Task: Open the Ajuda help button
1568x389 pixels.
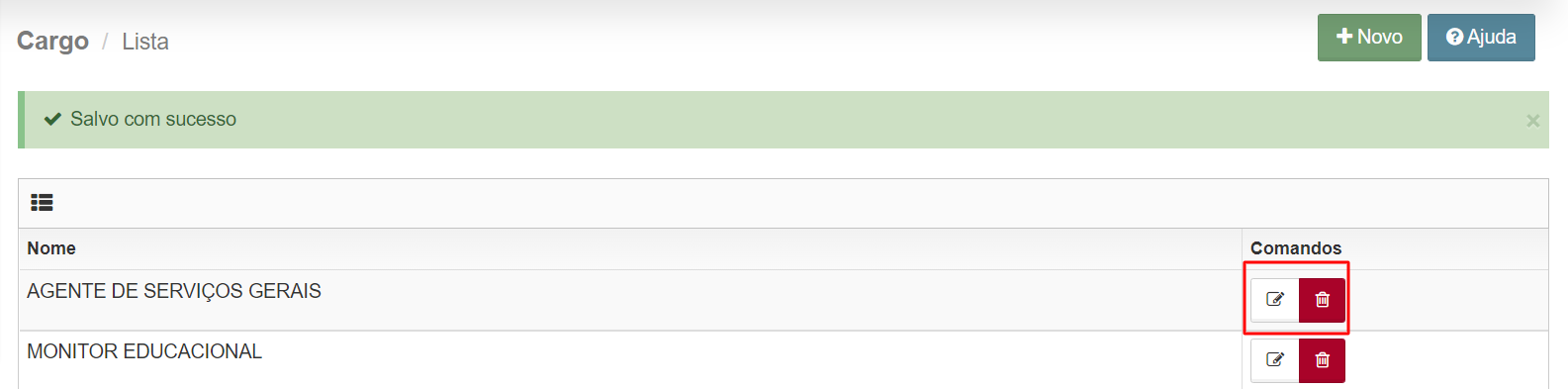Action: pos(1481,38)
